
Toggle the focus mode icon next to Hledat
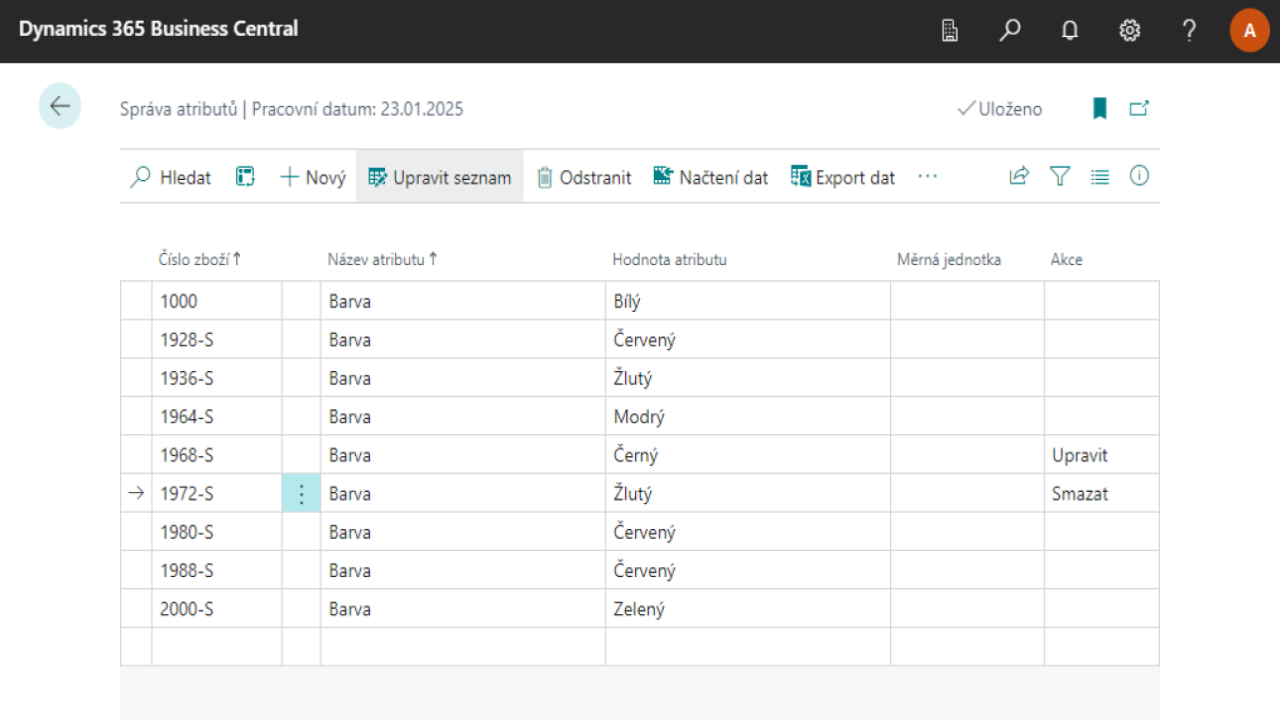point(244,176)
